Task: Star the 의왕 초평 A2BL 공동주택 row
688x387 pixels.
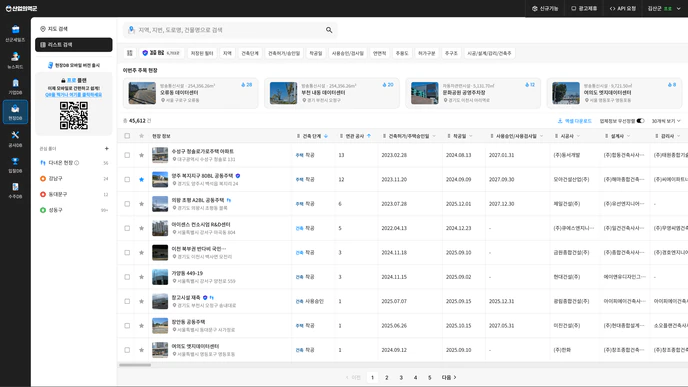Action: 141,204
